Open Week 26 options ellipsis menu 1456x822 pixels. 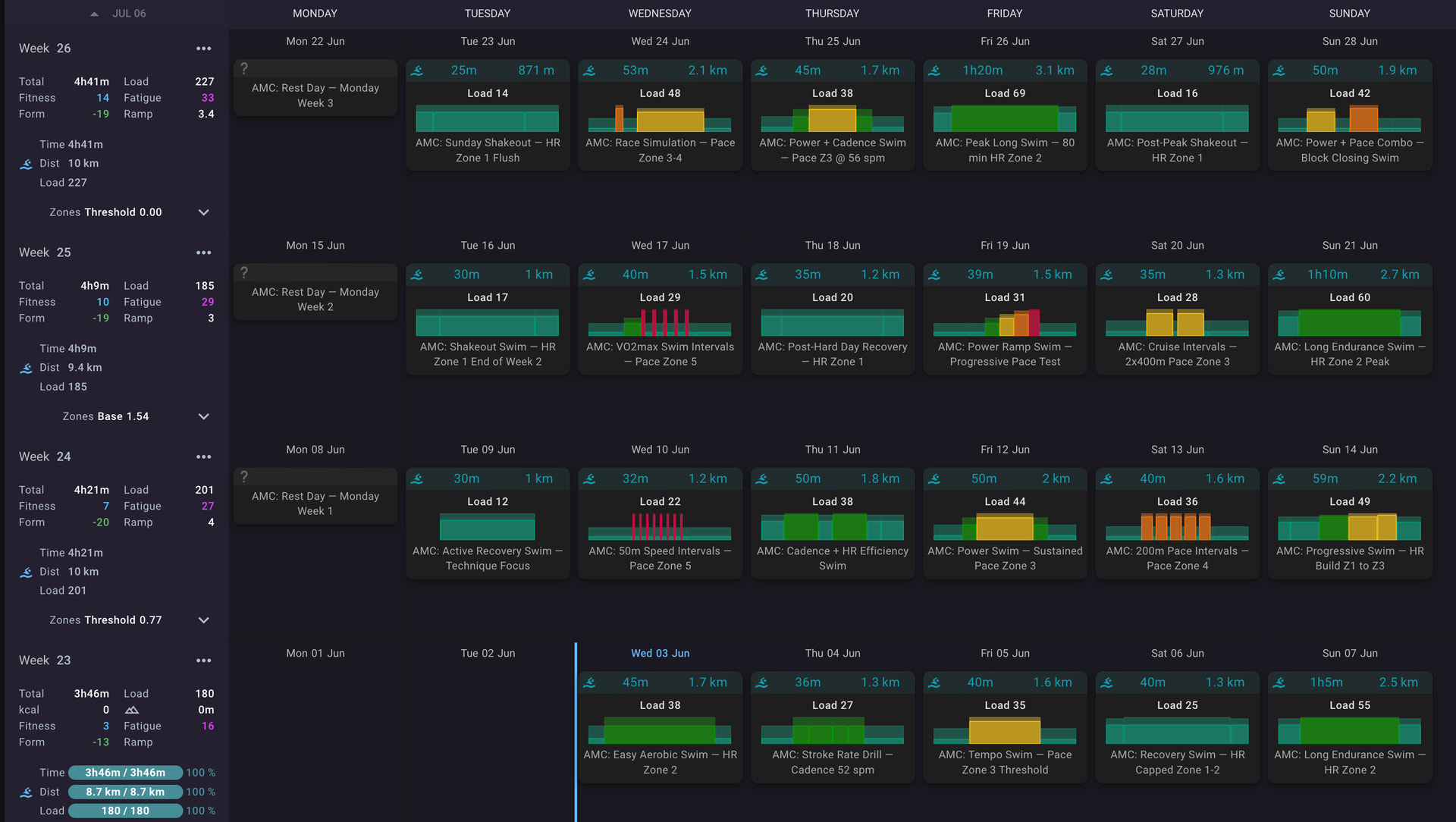[x=203, y=49]
